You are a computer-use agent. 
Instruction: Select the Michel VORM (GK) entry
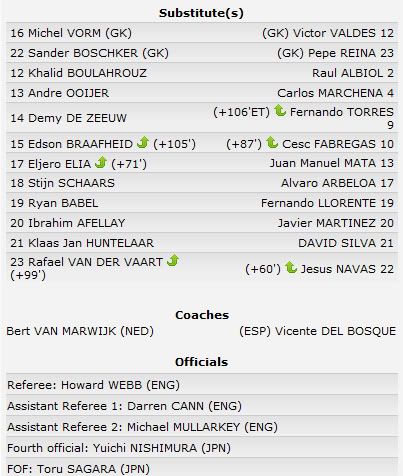pyautogui.click(x=71, y=33)
